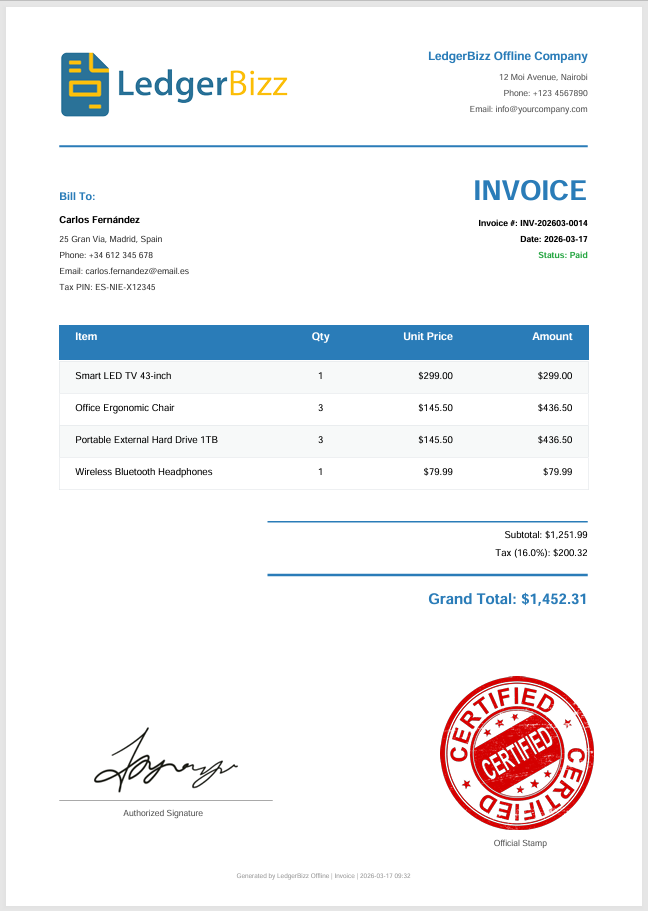Screen dimensions: 648x911
Task: Click the Grand Total $1,452.31 text
Action: (x=507, y=599)
